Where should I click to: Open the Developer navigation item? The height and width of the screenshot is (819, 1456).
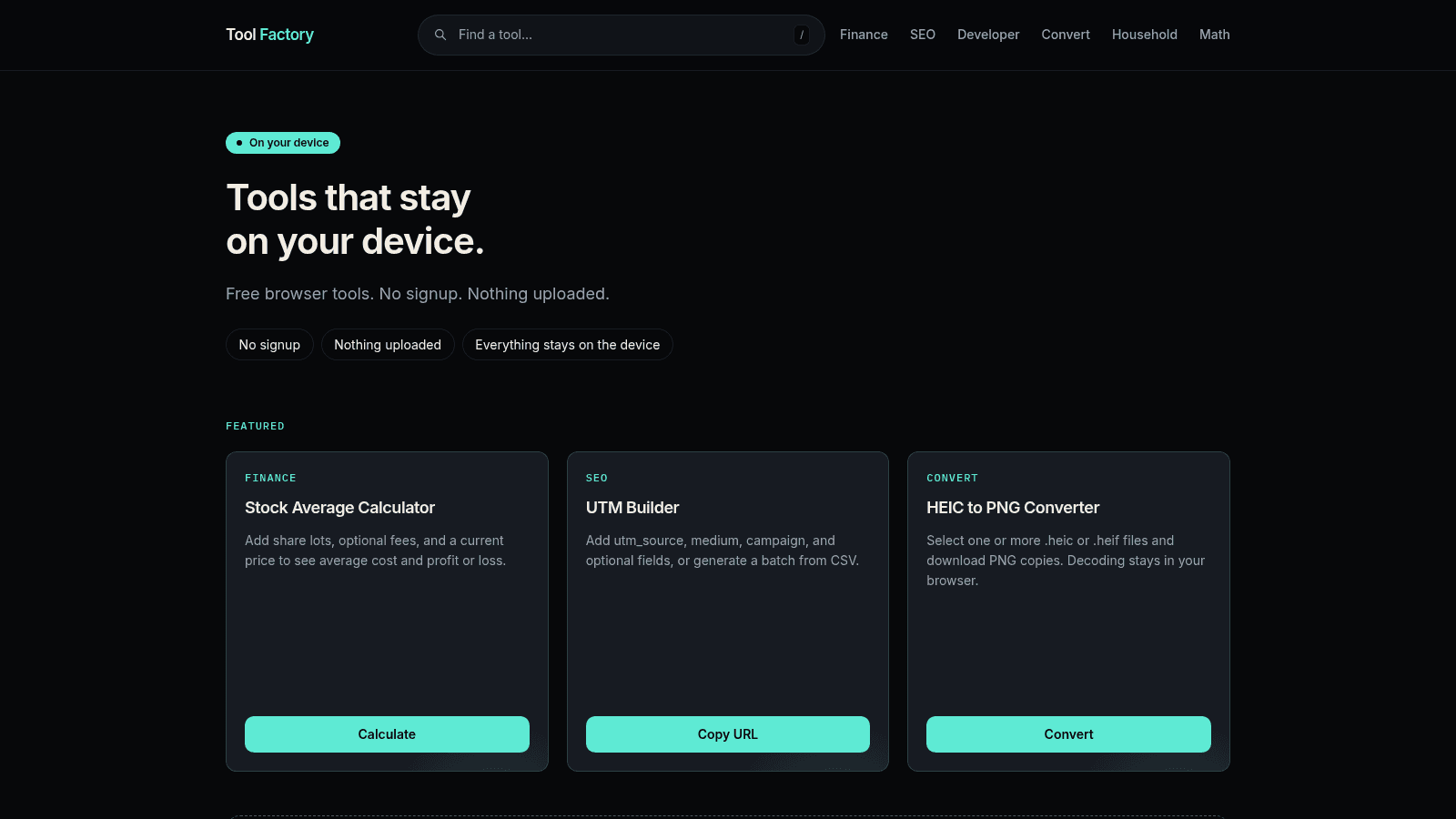[x=988, y=35]
